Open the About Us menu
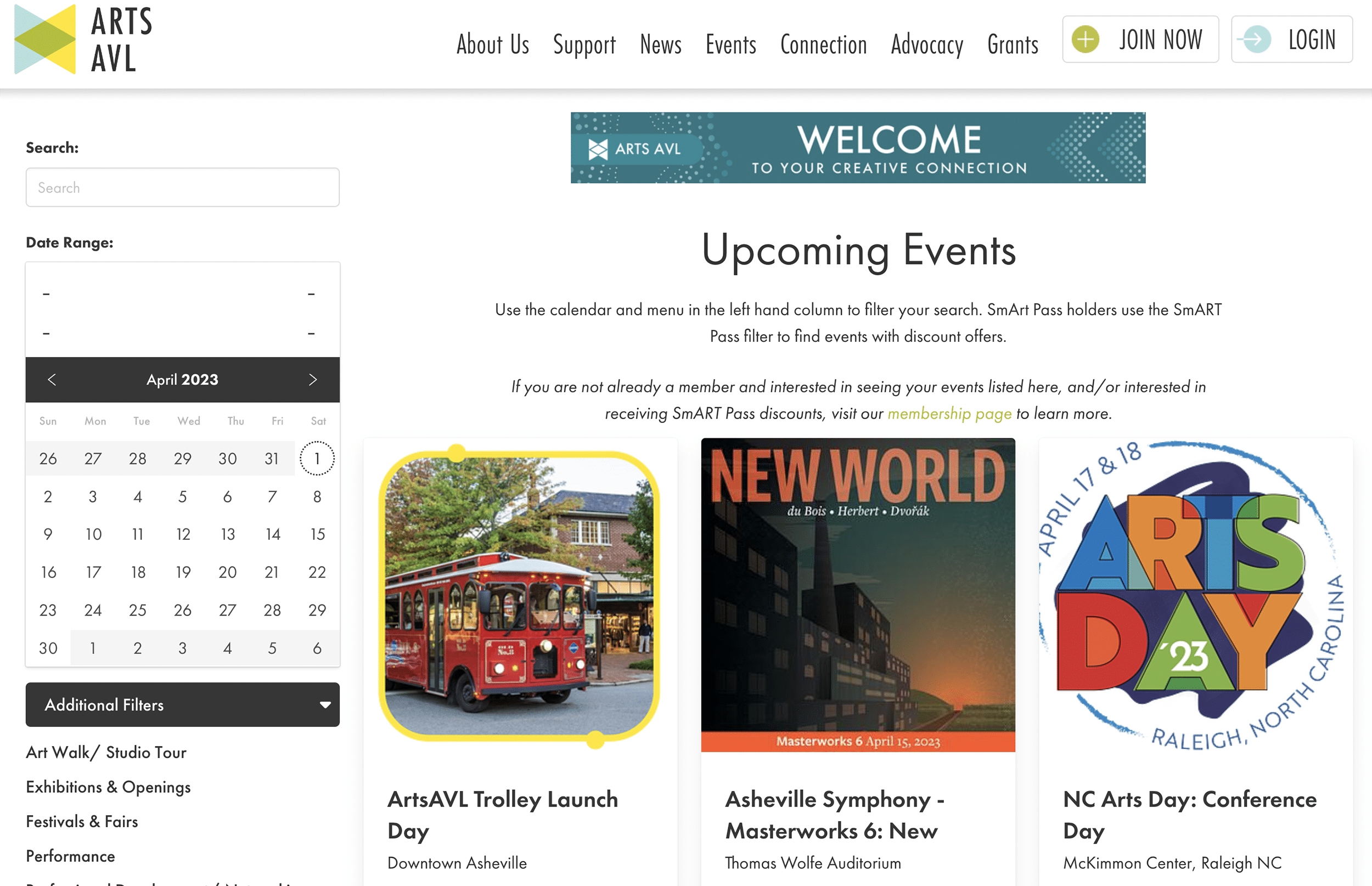The height and width of the screenshot is (886, 1372). click(x=492, y=45)
